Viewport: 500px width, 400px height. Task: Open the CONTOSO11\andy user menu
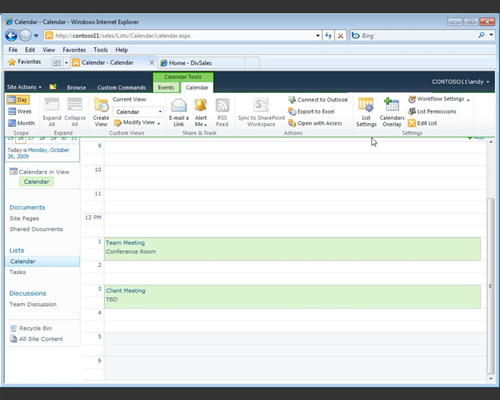point(460,82)
